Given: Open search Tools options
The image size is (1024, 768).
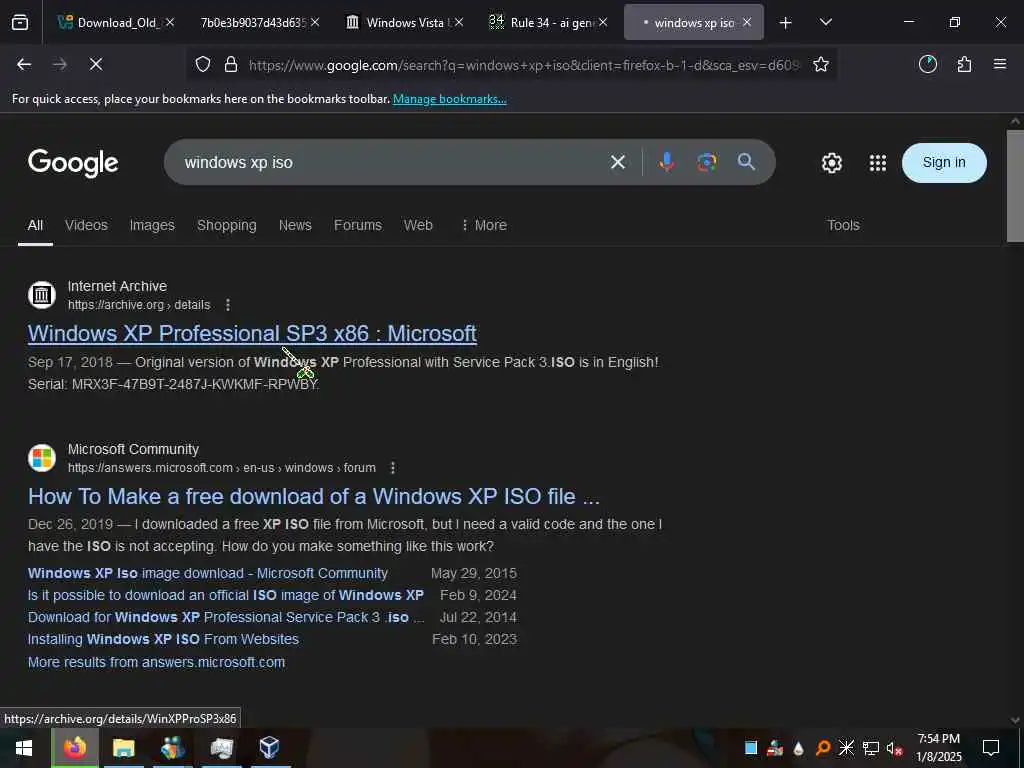Looking at the screenshot, I should pos(843,225).
